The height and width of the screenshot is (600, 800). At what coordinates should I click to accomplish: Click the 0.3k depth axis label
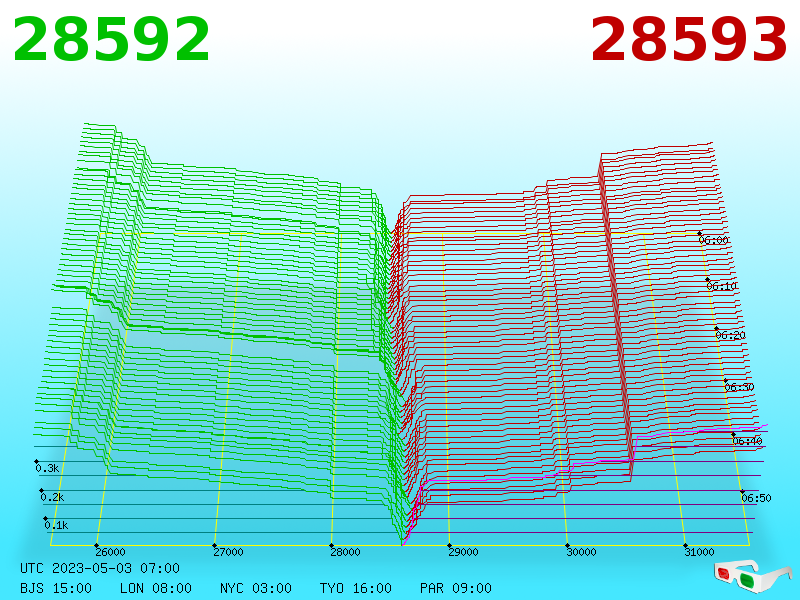coord(47,468)
